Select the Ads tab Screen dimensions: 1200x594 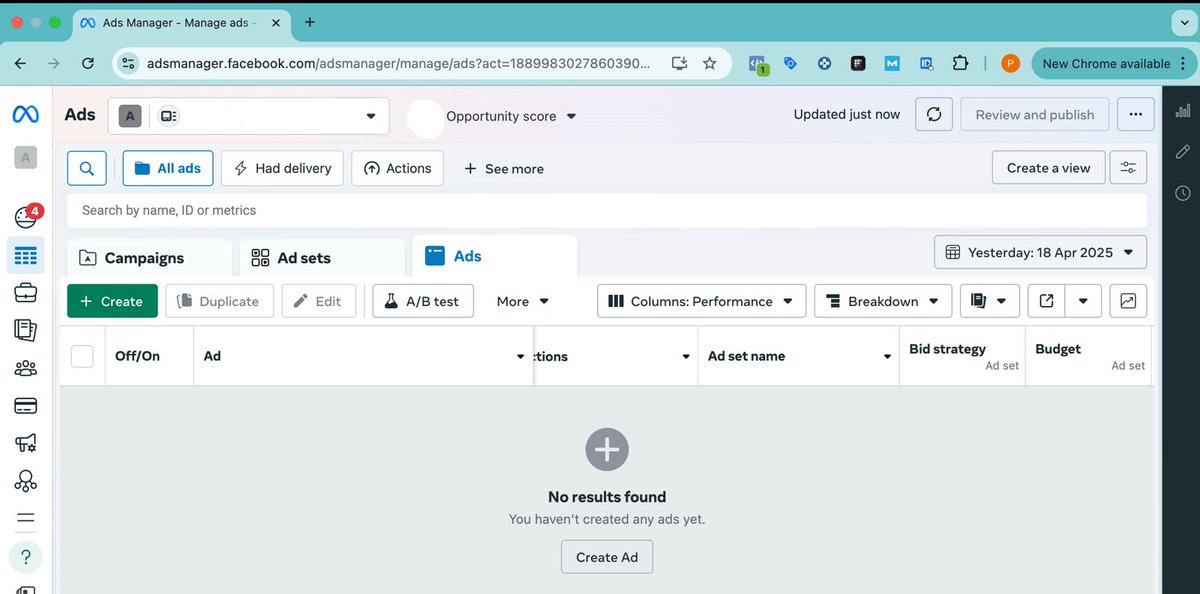[495, 256]
